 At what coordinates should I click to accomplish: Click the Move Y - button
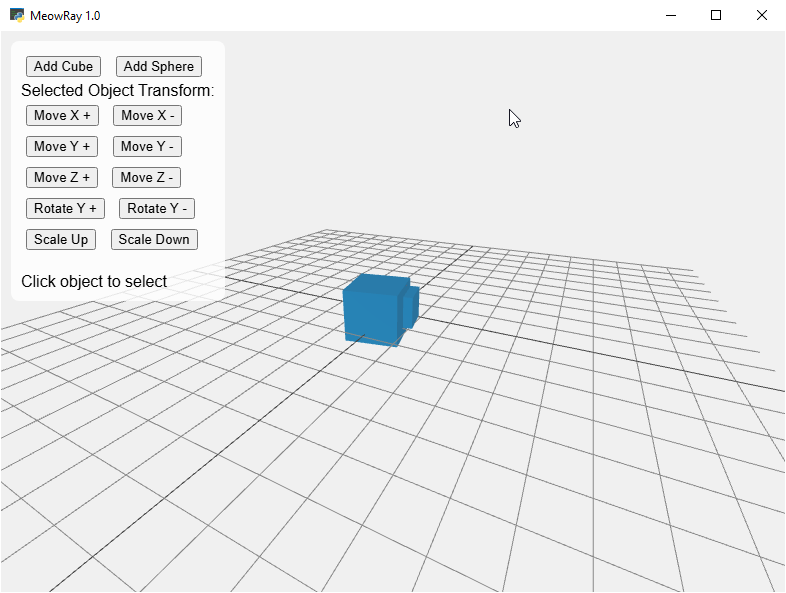pos(147,146)
